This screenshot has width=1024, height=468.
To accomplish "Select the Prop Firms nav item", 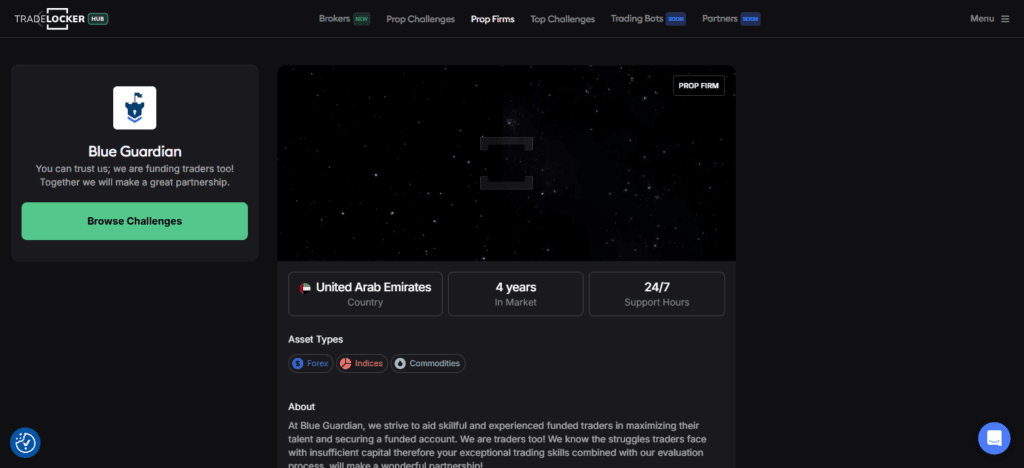I will (x=492, y=19).
